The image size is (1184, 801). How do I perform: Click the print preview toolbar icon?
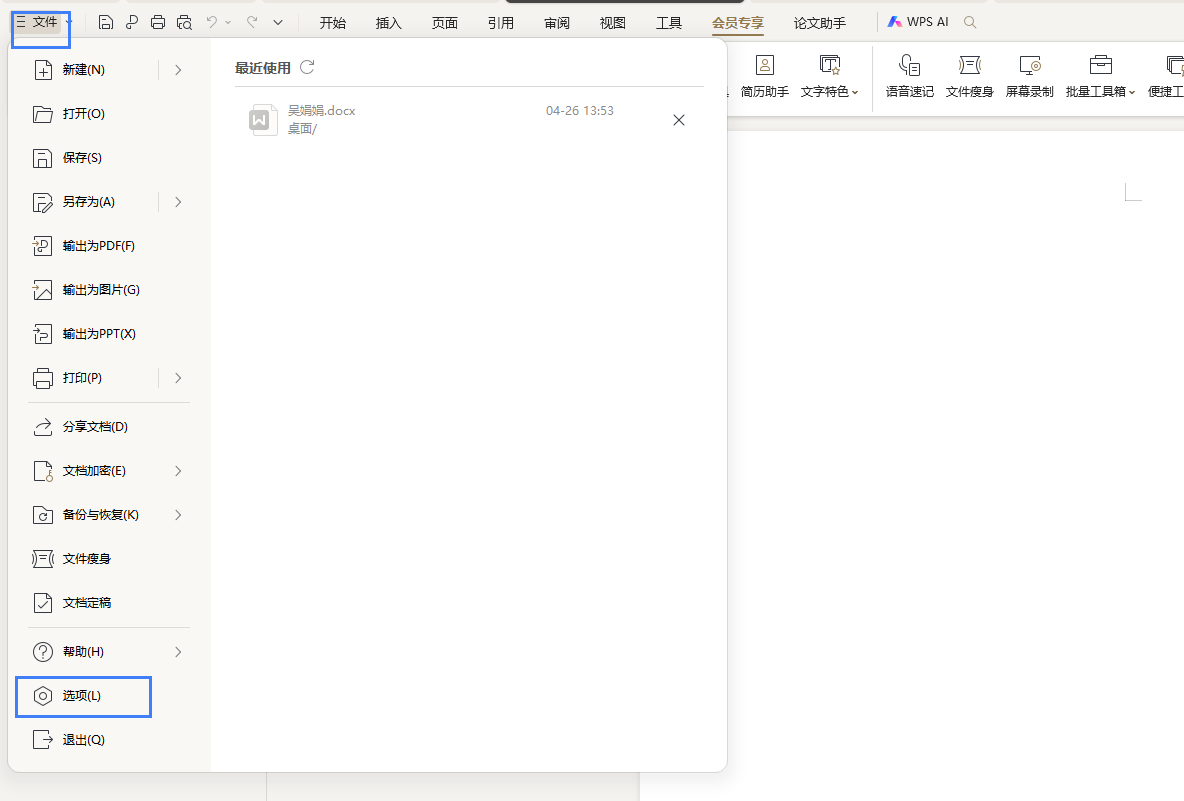pos(184,23)
